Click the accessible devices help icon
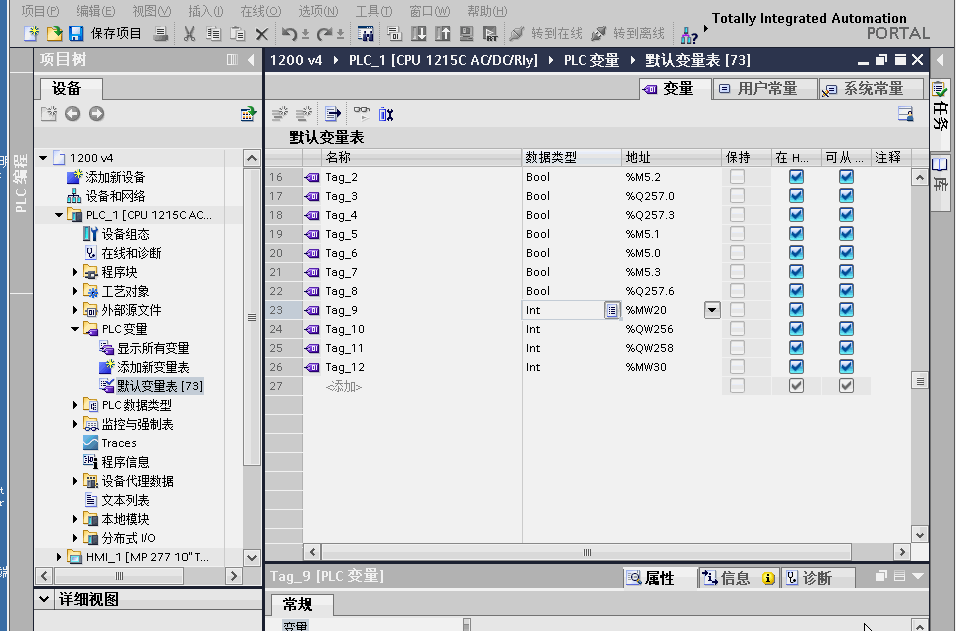Viewport: 956px width, 631px height. (689, 35)
